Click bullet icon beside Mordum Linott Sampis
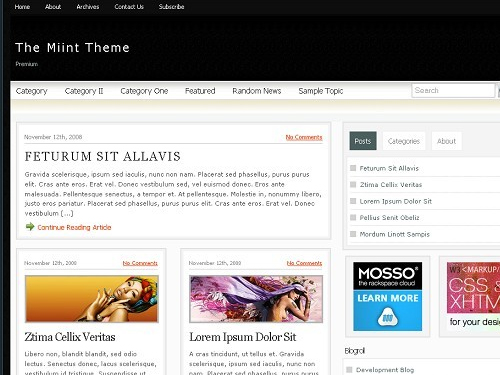Image resolution: width=500 pixels, height=375 pixels. click(x=353, y=234)
